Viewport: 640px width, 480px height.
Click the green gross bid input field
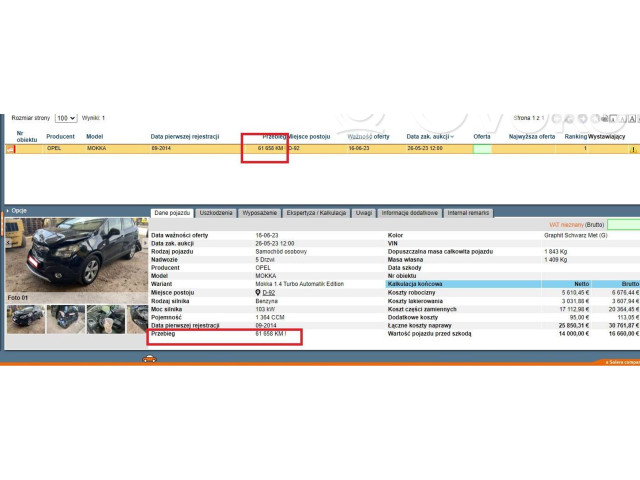click(623, 224)
